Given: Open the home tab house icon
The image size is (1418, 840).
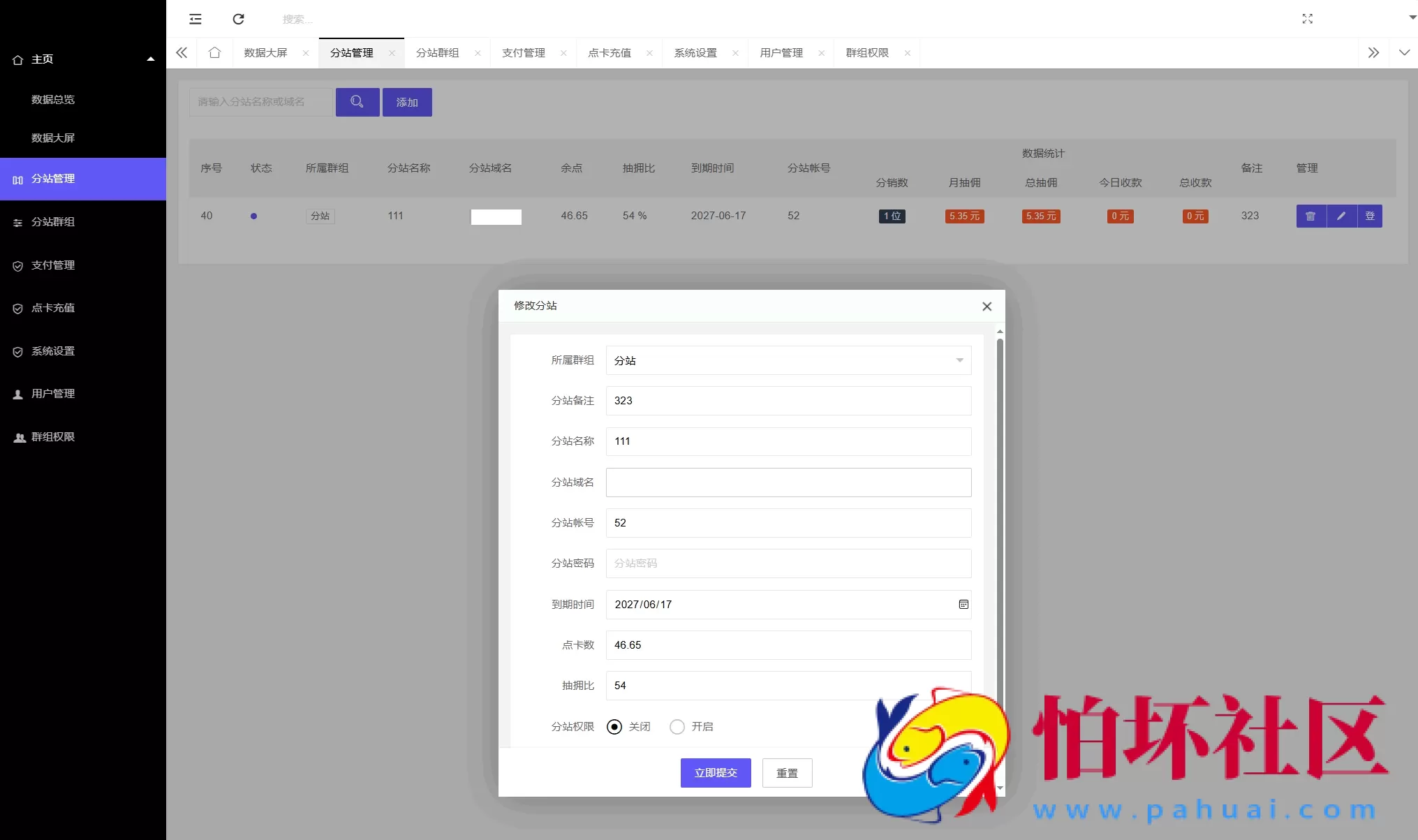Looking at the screenshot, I should [214, 52].
